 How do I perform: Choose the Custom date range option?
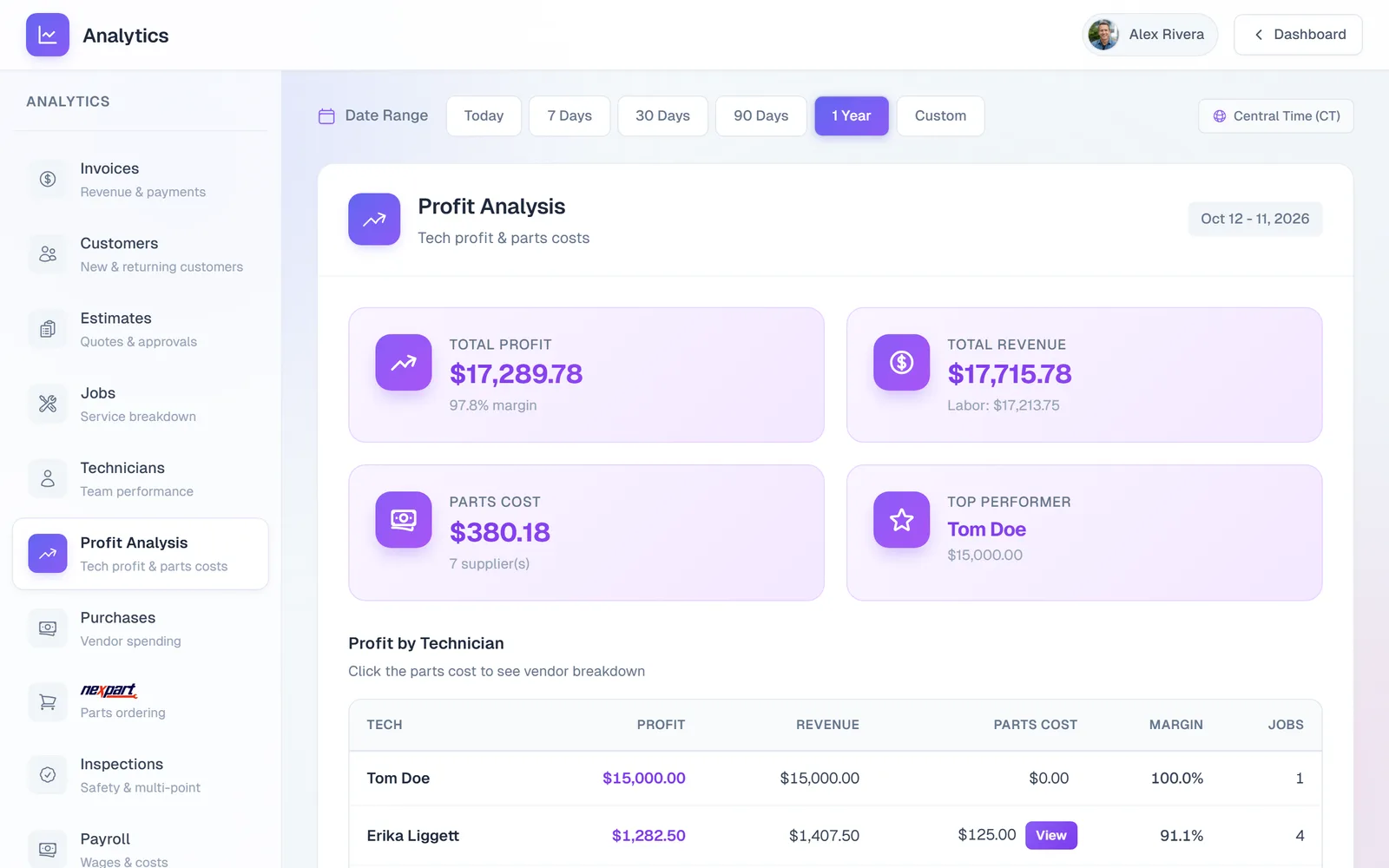click(x=940, y=116)
